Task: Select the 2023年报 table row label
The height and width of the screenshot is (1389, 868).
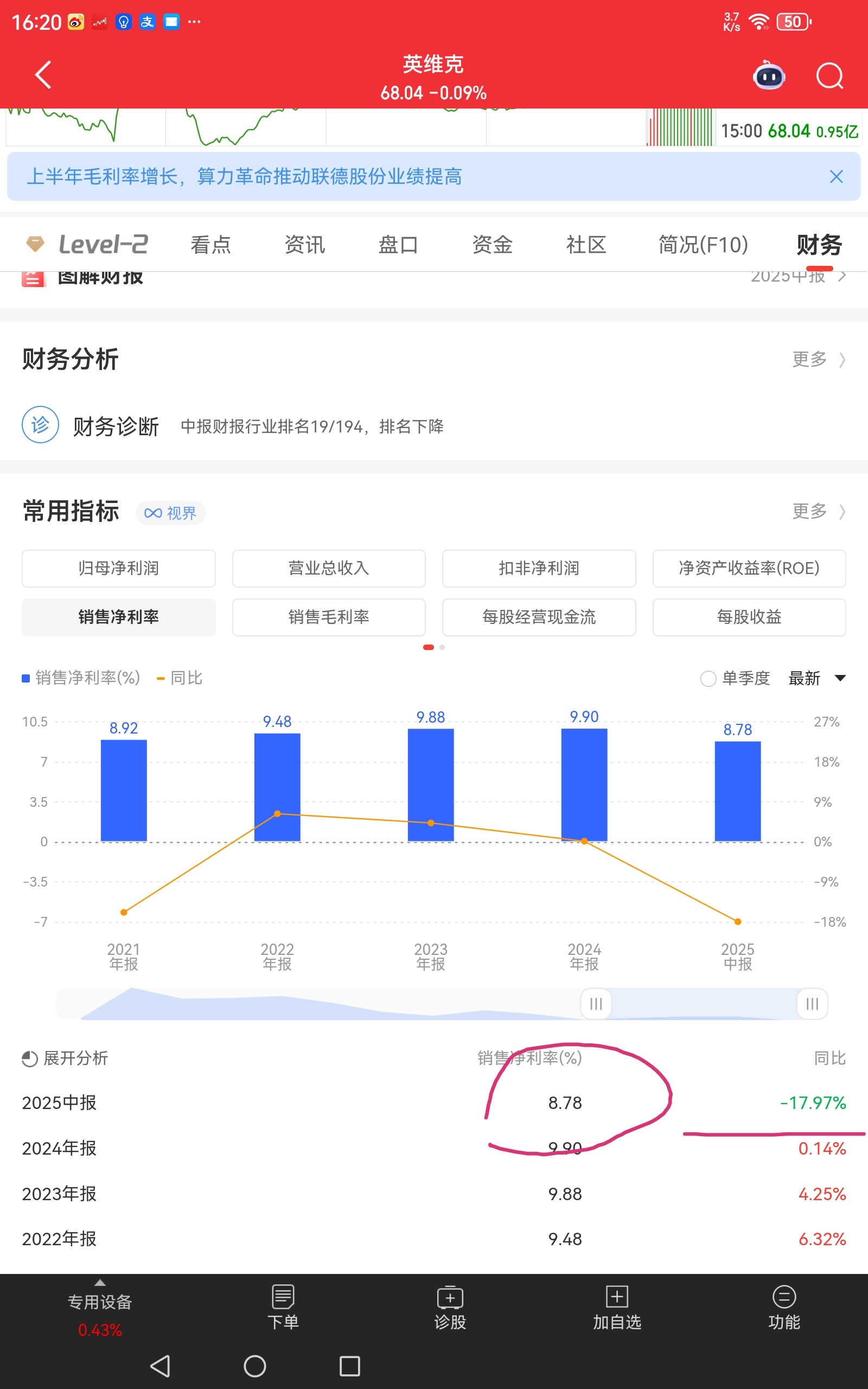Action: (59, 1194)
